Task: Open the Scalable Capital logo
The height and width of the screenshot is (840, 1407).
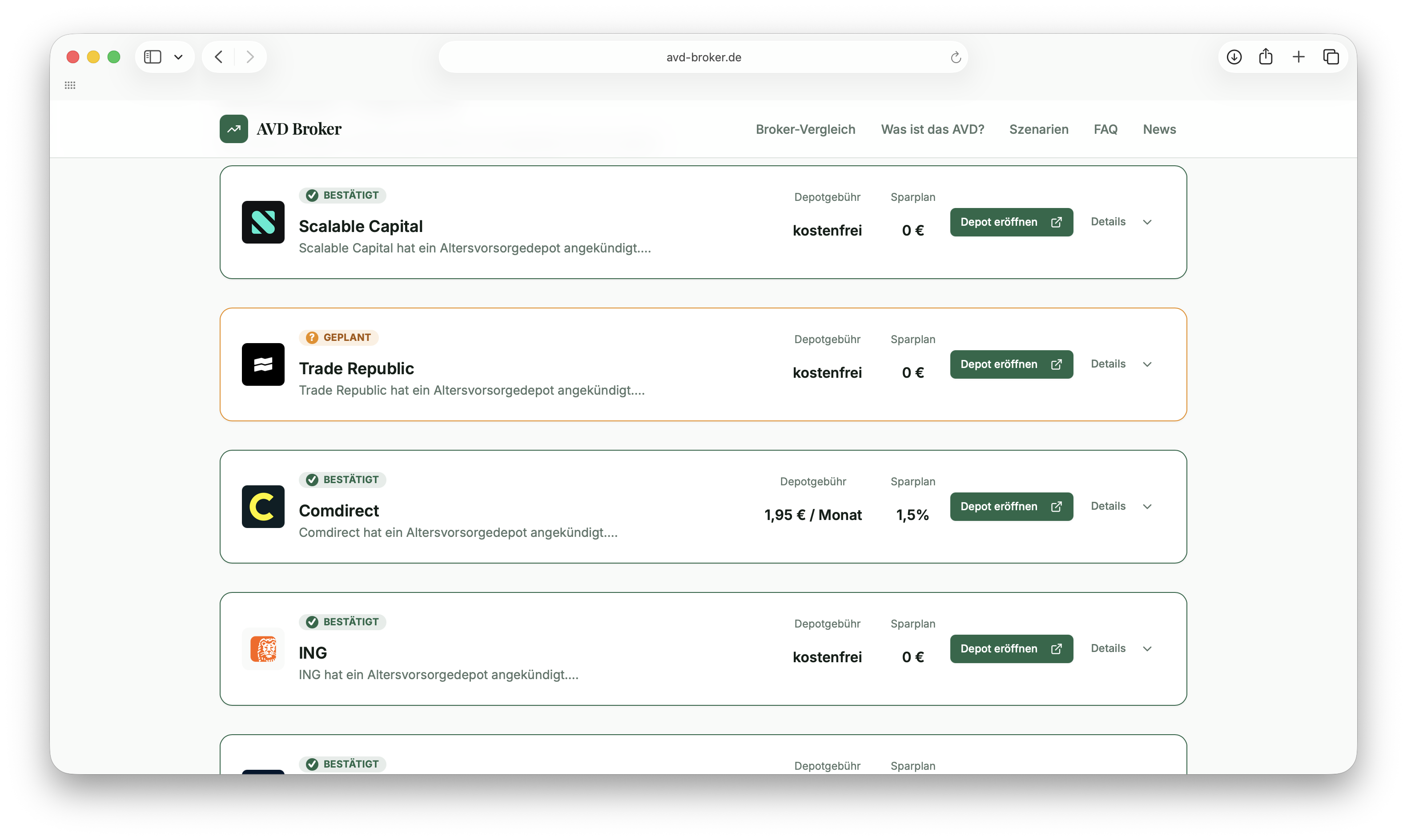Action: (263, 222)
